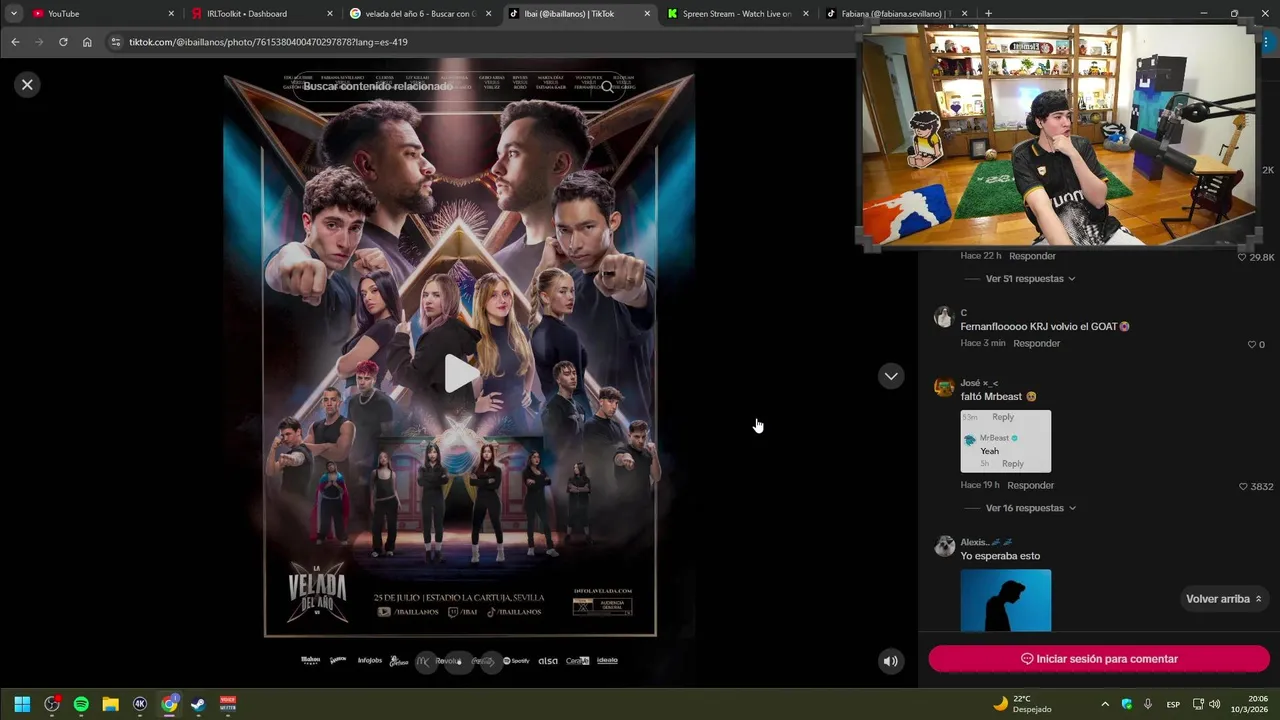Open the MrBeast reply screenshot image
Viewport: 1280px width, 720px height.
pos(1005,441)
